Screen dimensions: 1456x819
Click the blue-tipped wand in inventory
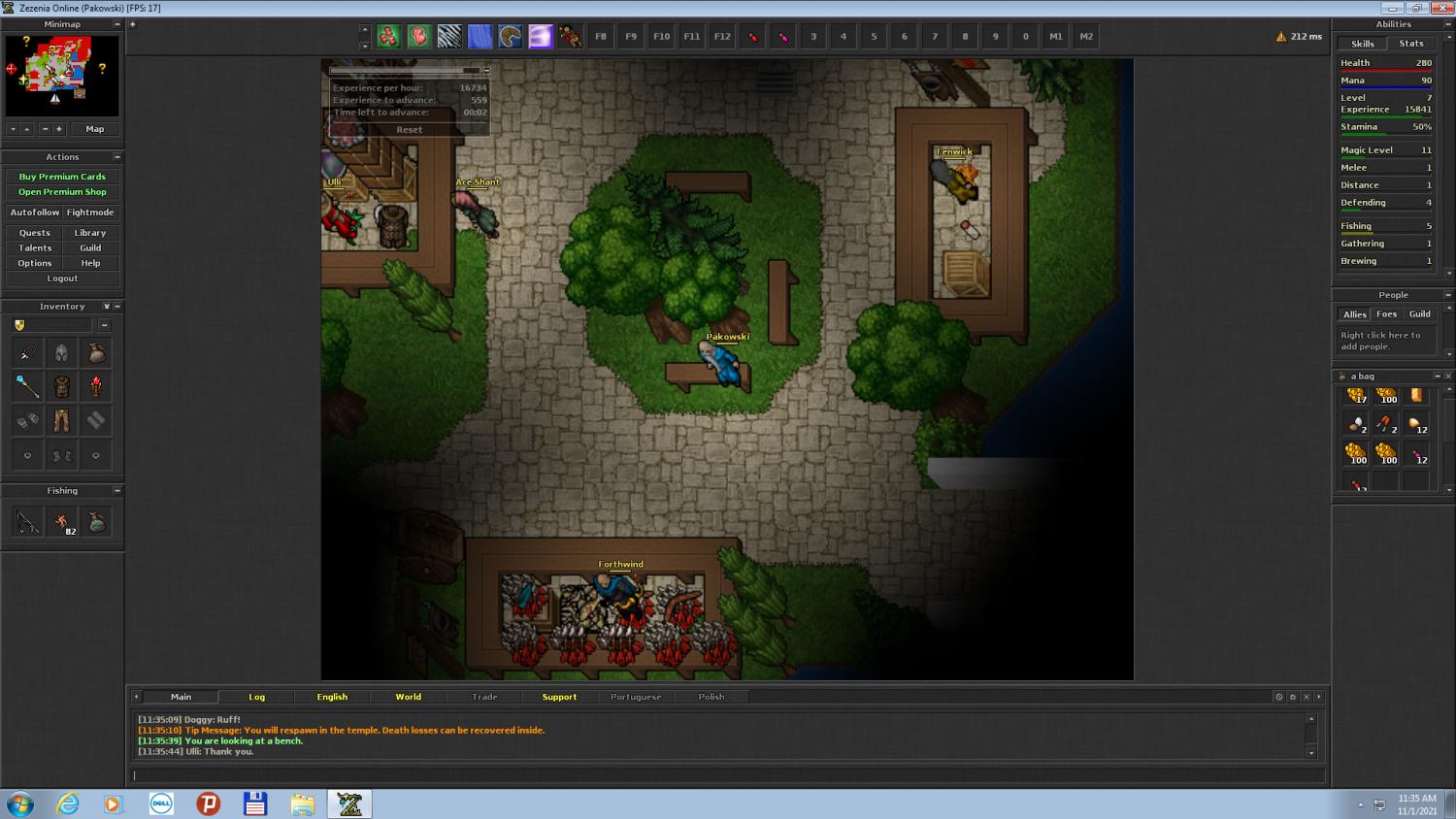27,387
